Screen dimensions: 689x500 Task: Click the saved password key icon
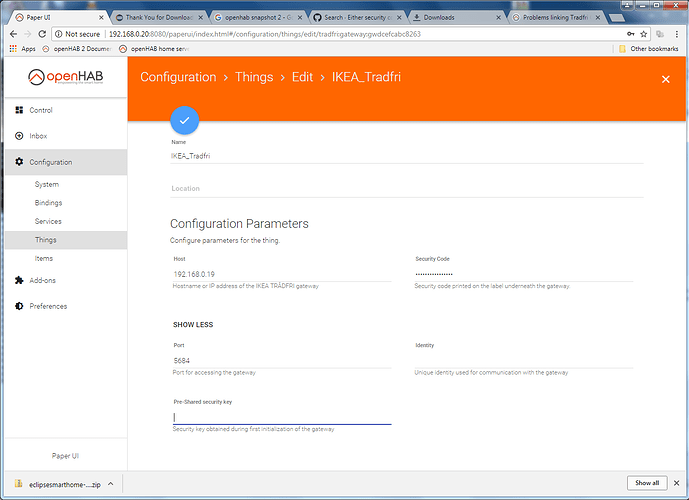631,34
